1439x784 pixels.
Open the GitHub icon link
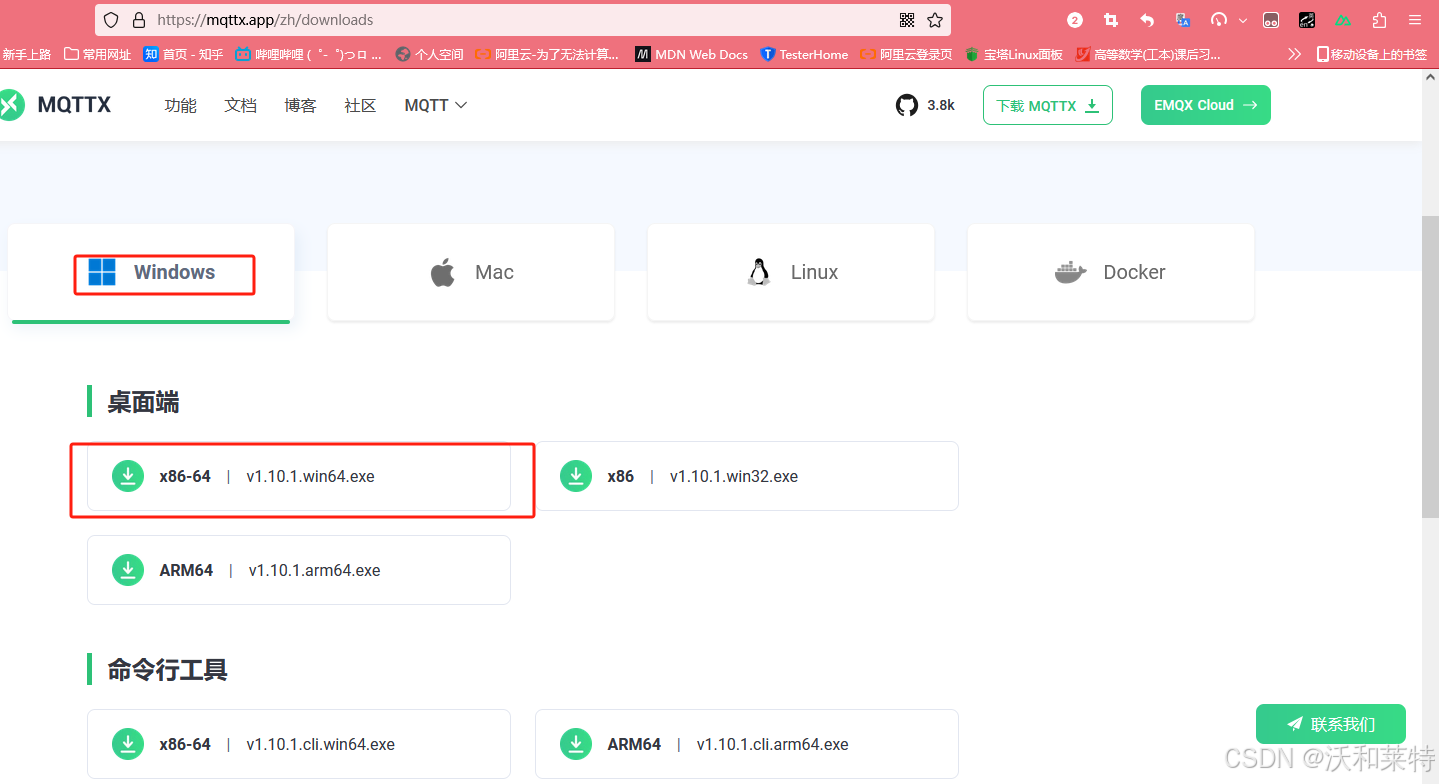coord(907,105)
